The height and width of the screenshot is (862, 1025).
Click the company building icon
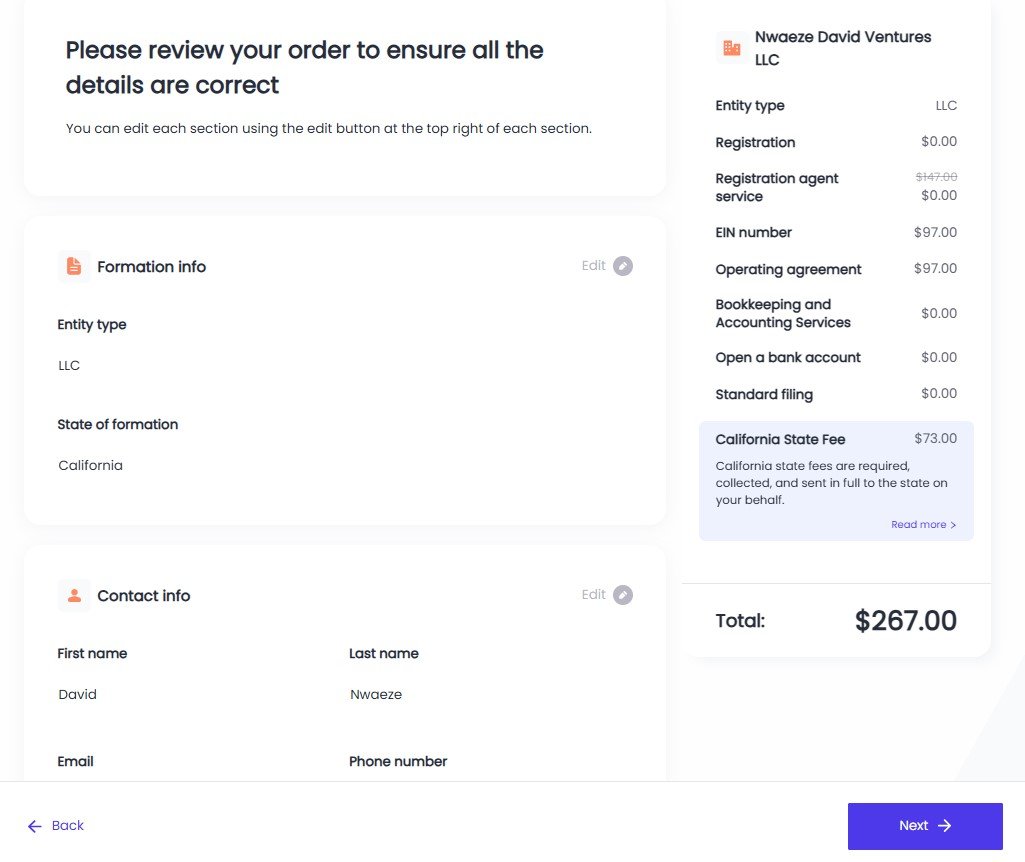click(x=731, y=48)
